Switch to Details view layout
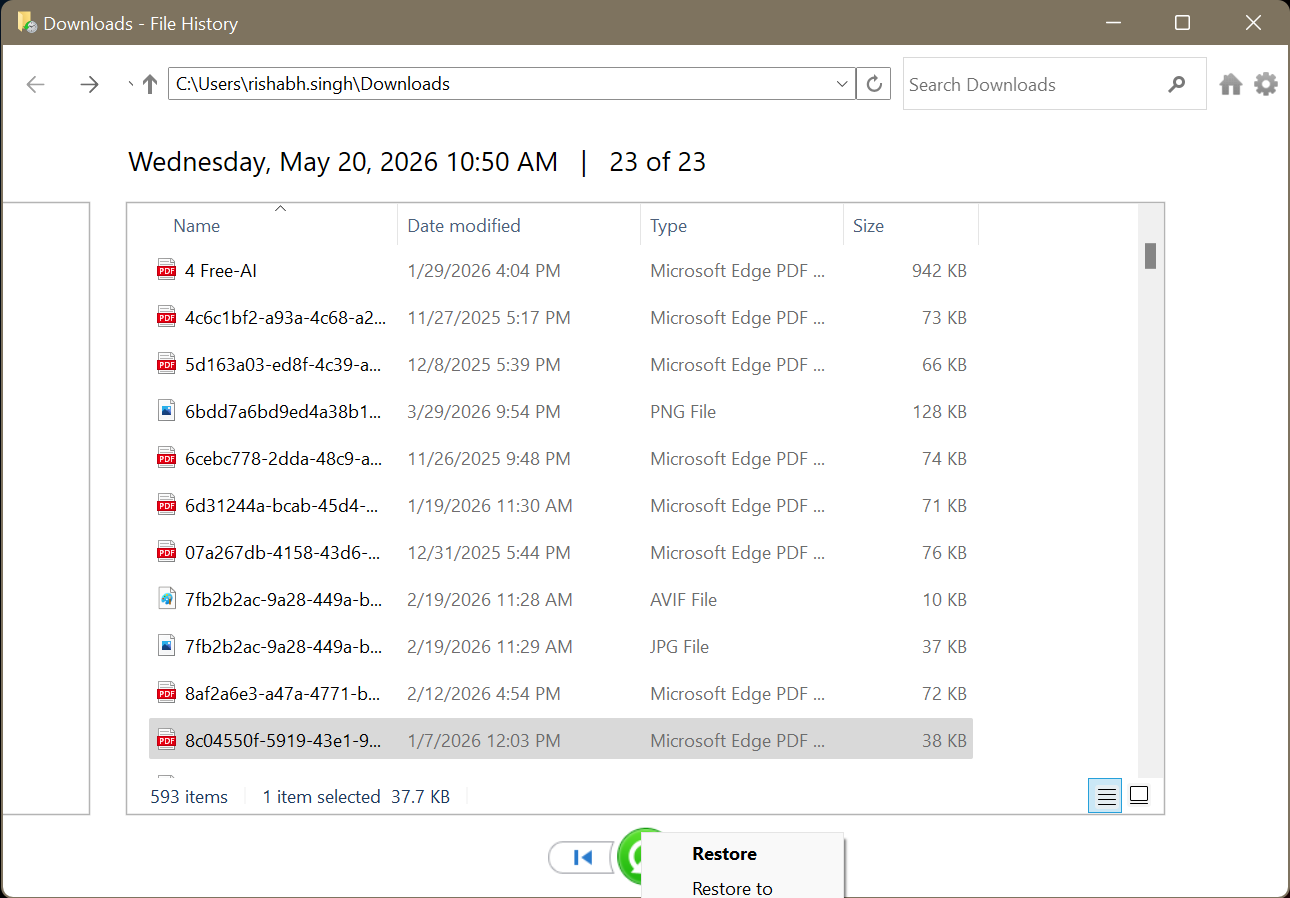Screen dimensions: 1290x898 click(x=1105, y=796)
